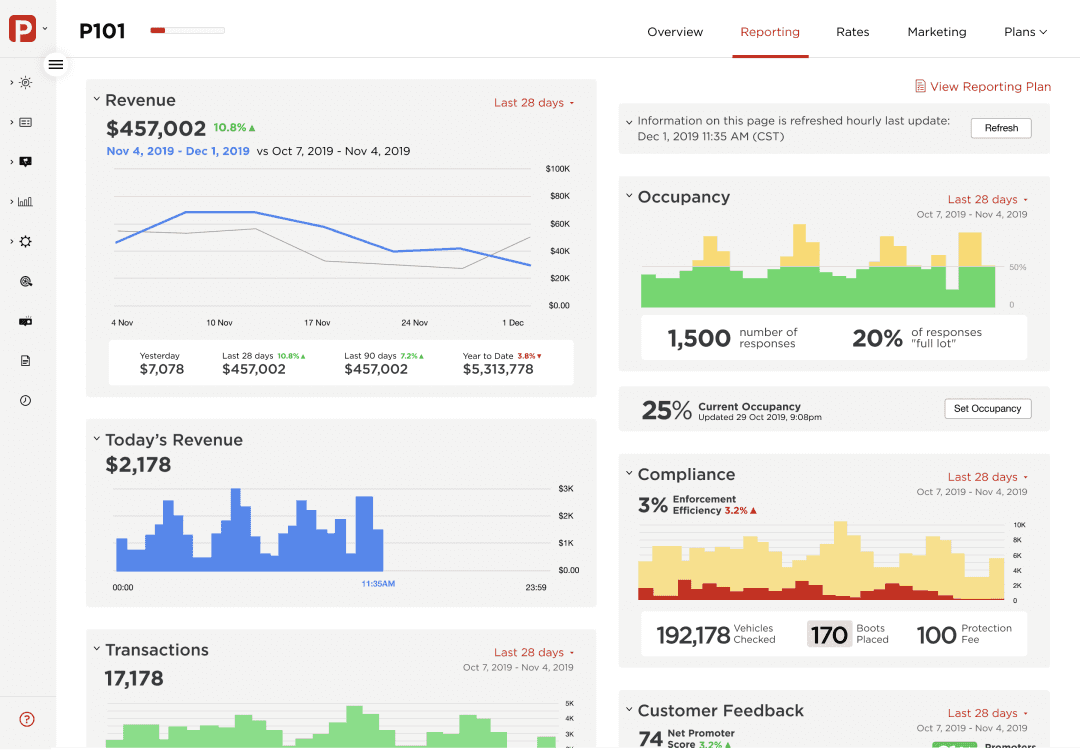Switch to the Rates tab
Image resolution: width=1080 pixels, height=750 pixels.
pos(852,32)
